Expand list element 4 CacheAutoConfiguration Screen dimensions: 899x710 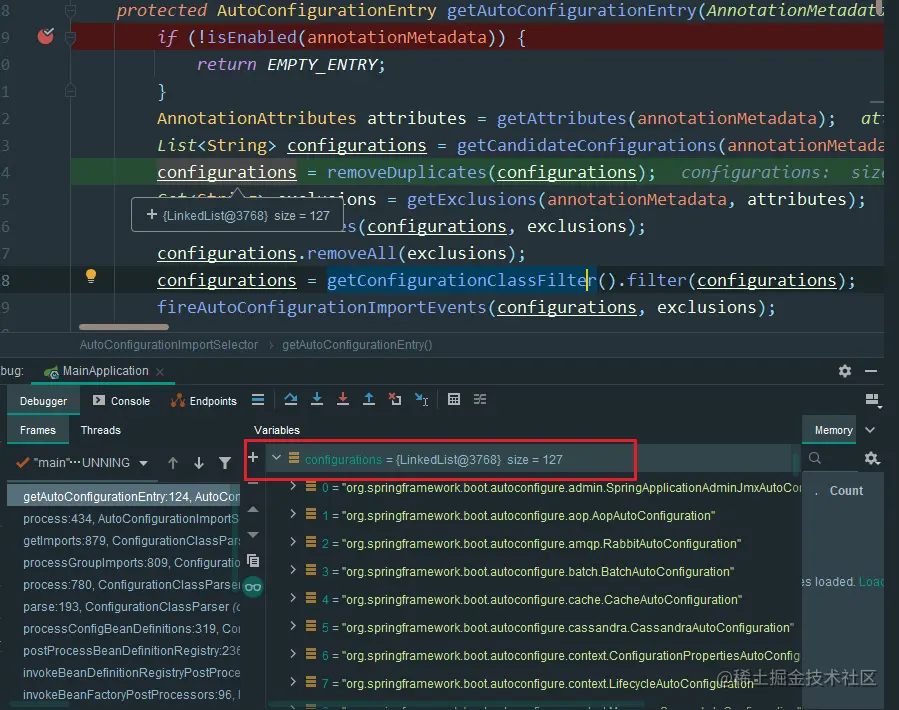(293, 598)
